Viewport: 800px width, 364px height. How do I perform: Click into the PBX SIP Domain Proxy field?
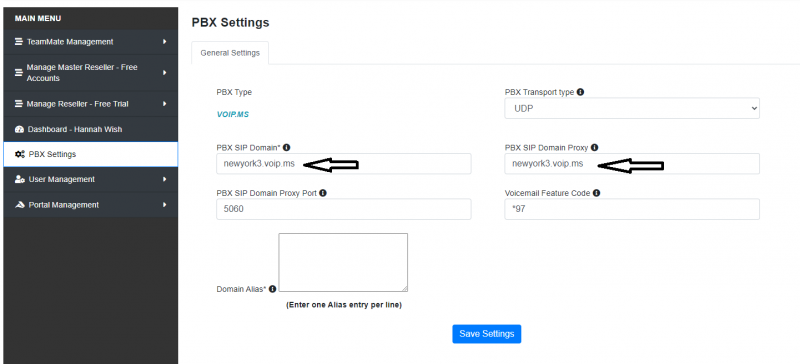[632, 164]
